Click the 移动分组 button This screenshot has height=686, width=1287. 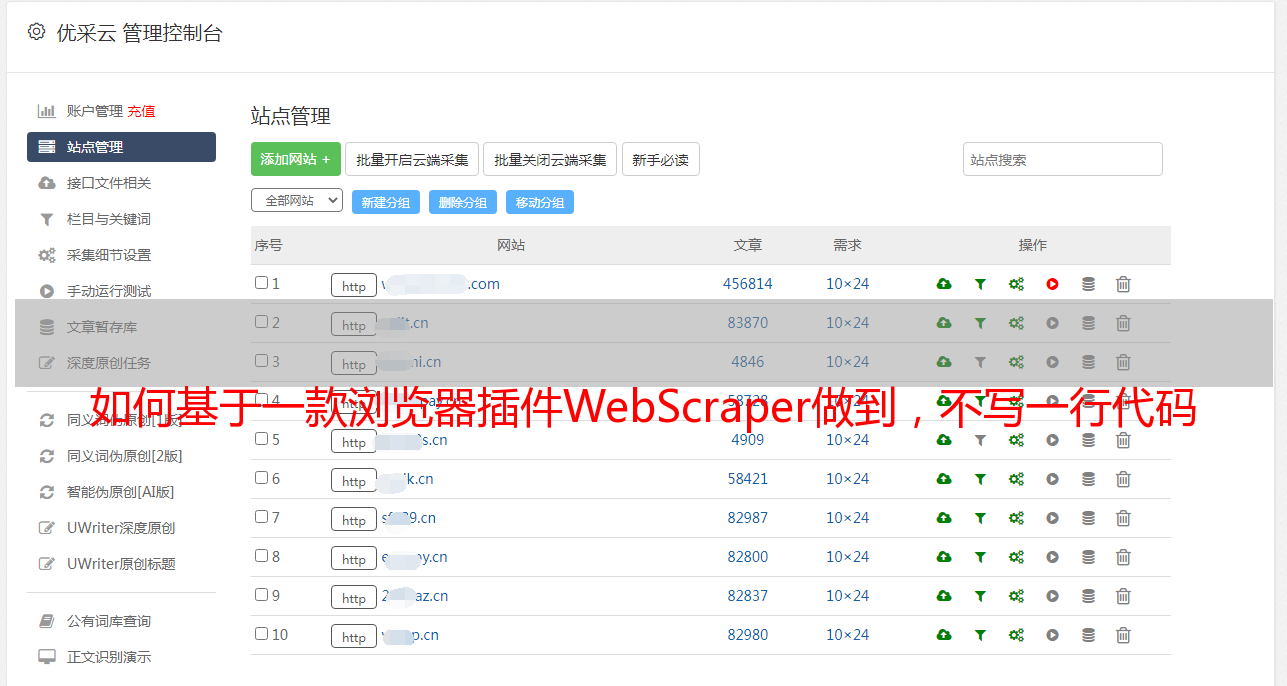pyautogui.click(x=540, y=202)
